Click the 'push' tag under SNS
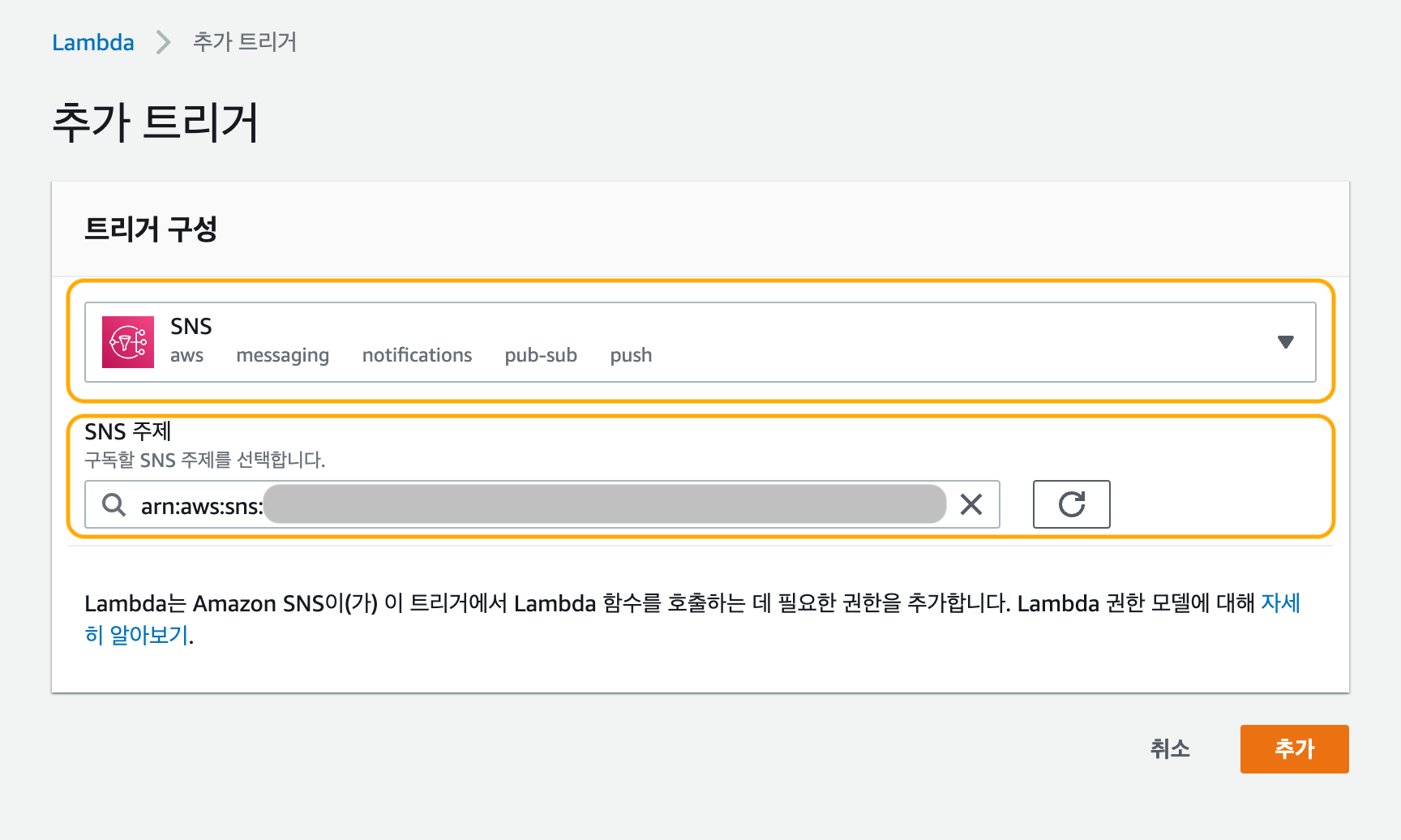This screenshot has height=840, width=1401. tap(631, 355)
